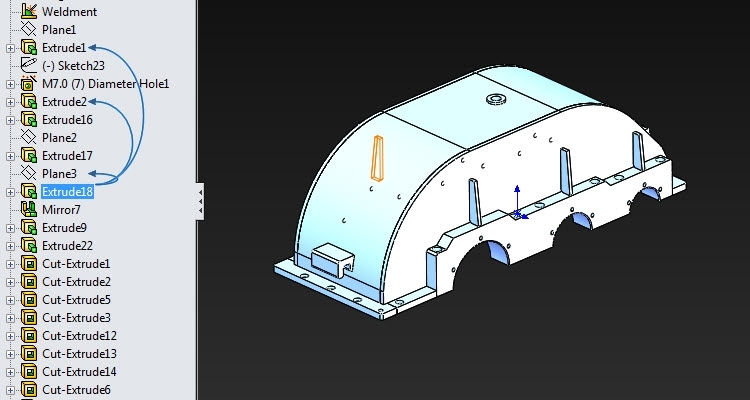Click the Mirror7 feature icon

coord(29,210)
